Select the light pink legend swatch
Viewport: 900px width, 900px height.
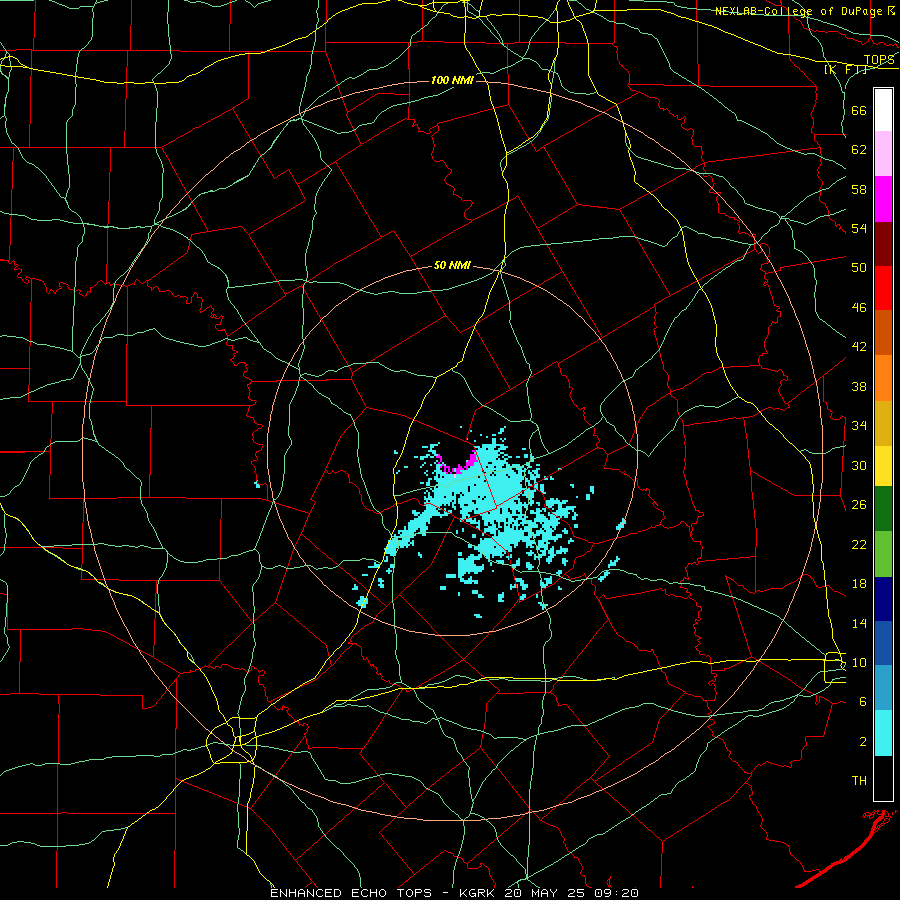(x=883, y=154)
